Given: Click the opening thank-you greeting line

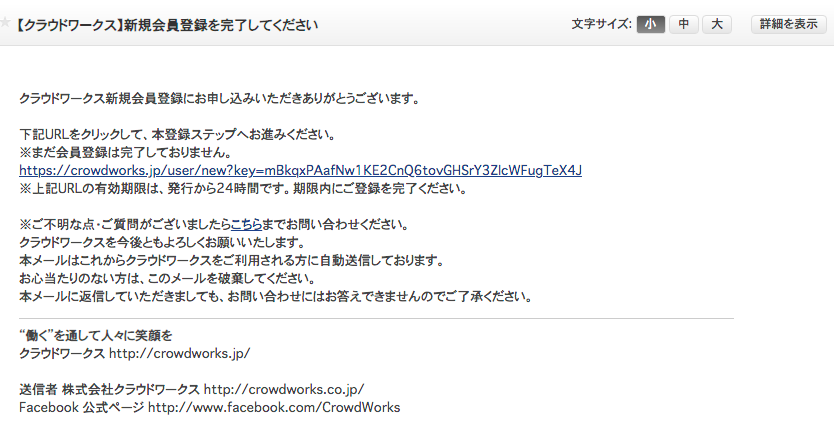Looking at the screenshot, I should click(x=218, y=98).
